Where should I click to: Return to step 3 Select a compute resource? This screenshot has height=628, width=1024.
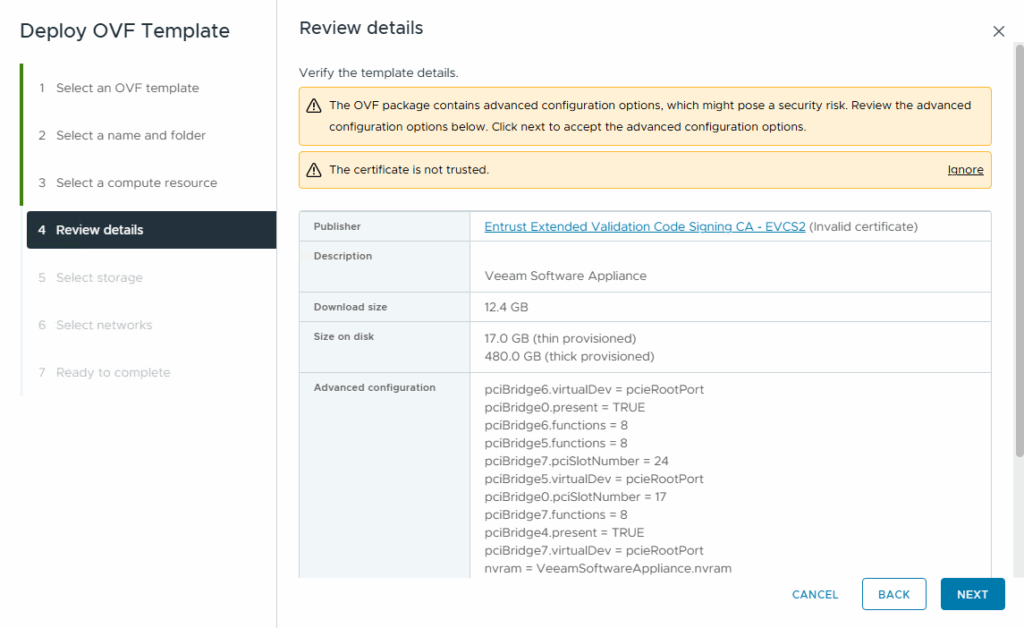point(136,183)
